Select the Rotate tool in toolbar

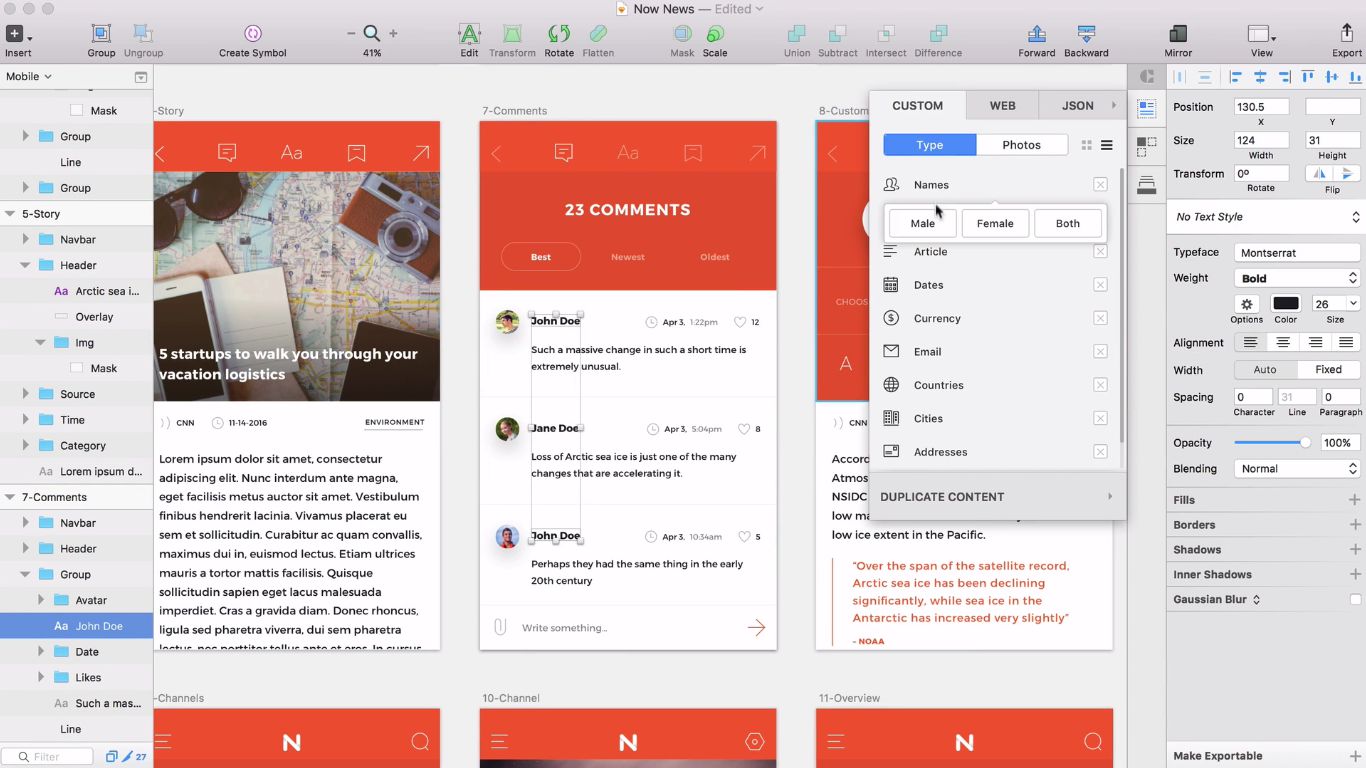[559, 34]
